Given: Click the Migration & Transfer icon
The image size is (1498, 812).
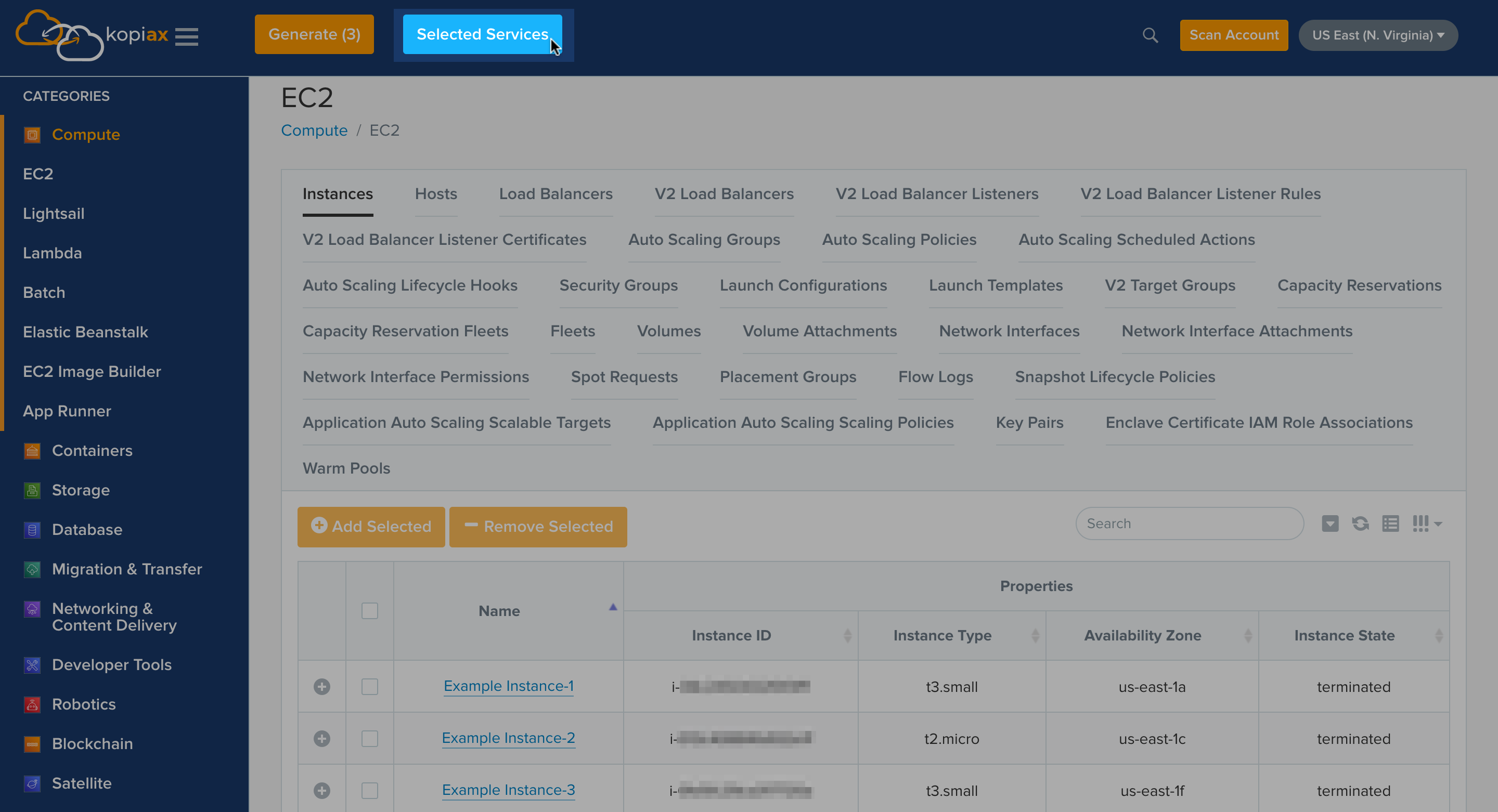Looking at the screenshot, I should click(x=32, y=570).
